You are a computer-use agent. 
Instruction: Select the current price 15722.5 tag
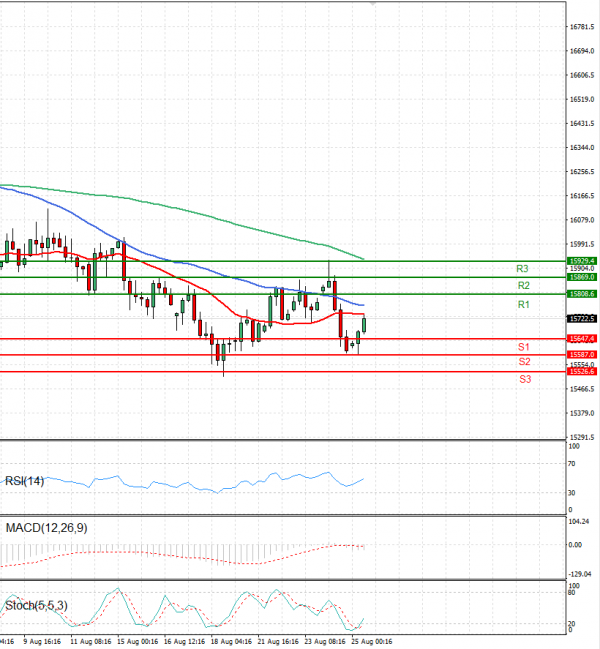(582, 318)
